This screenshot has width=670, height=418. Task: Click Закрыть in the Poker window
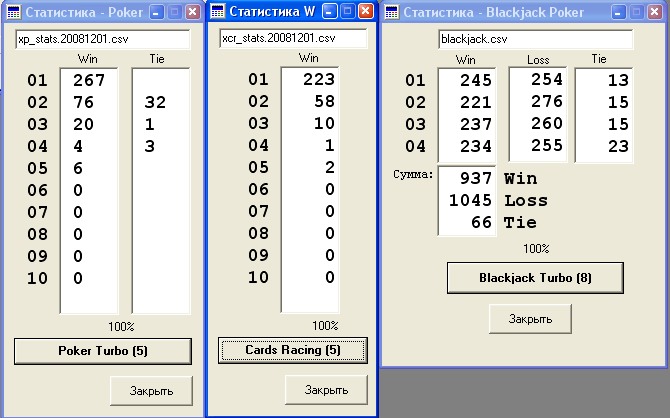149,390
